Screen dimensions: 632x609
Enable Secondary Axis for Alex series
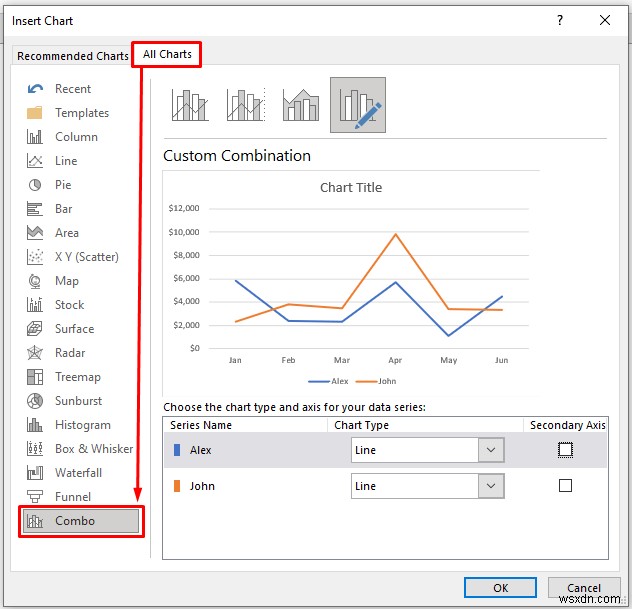point(565,450)
